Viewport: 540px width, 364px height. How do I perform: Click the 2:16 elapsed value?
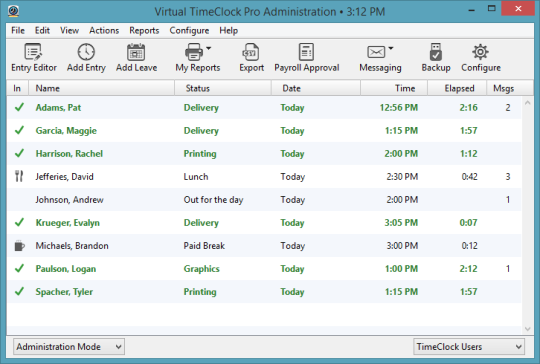(x=468, y=107)
